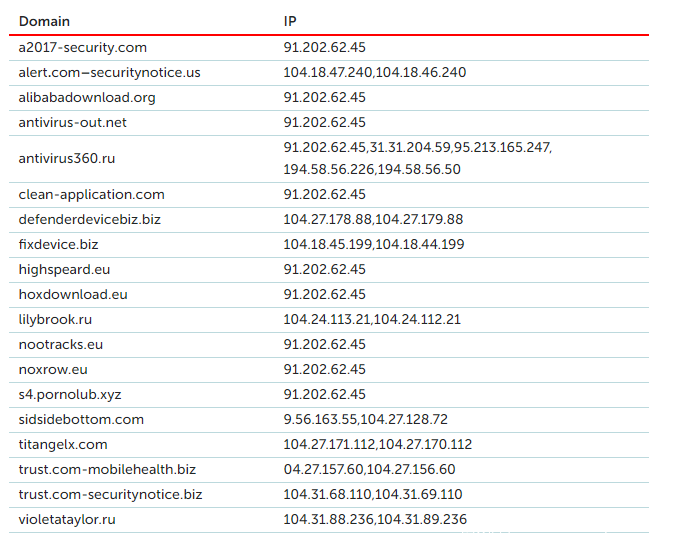The image size is (677, 555).
Task: Click the titangelx.com domain entry
Action: tap(63, 444)
